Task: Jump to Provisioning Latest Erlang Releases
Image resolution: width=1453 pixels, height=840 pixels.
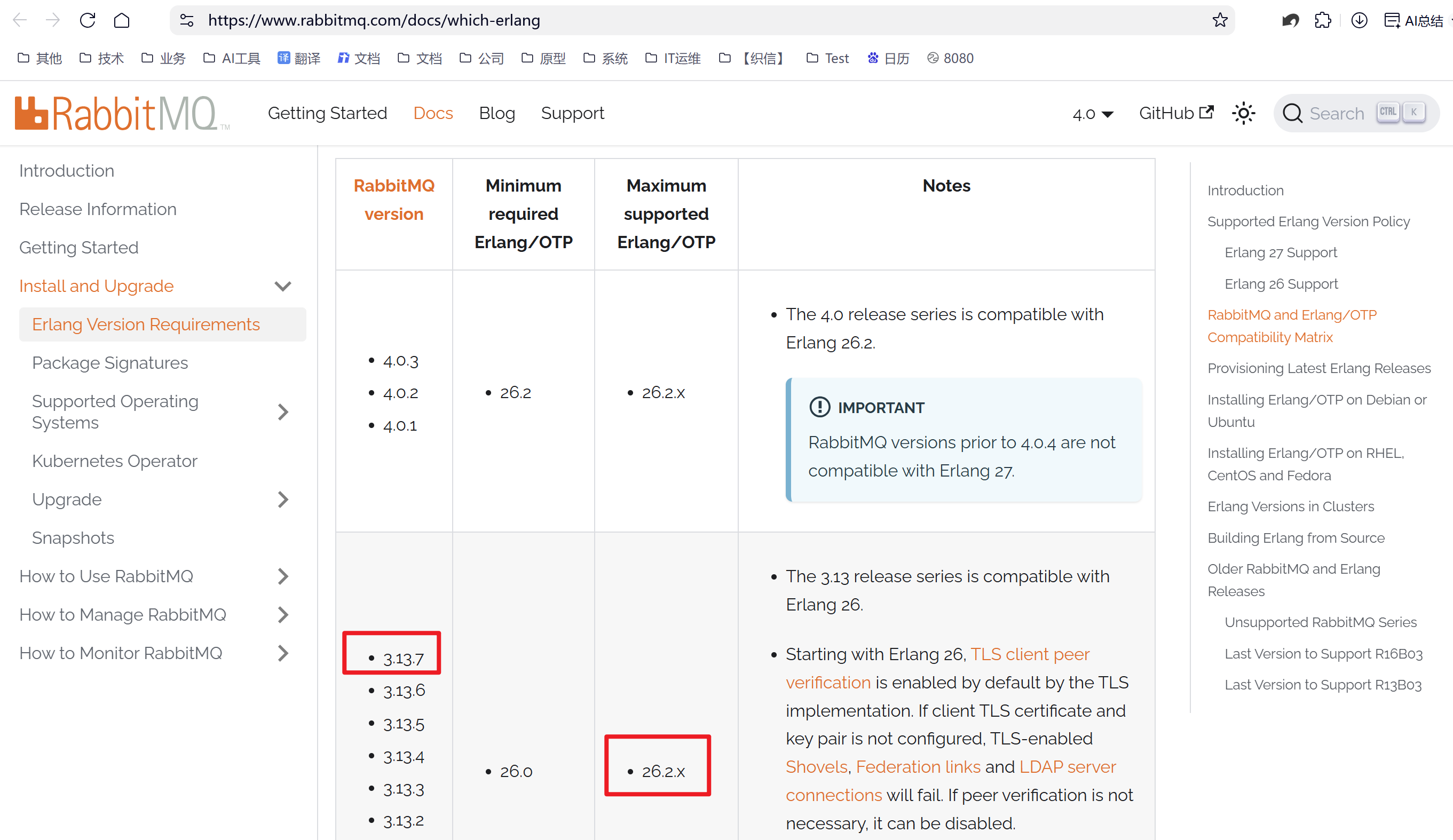Action: (1318, 368)
